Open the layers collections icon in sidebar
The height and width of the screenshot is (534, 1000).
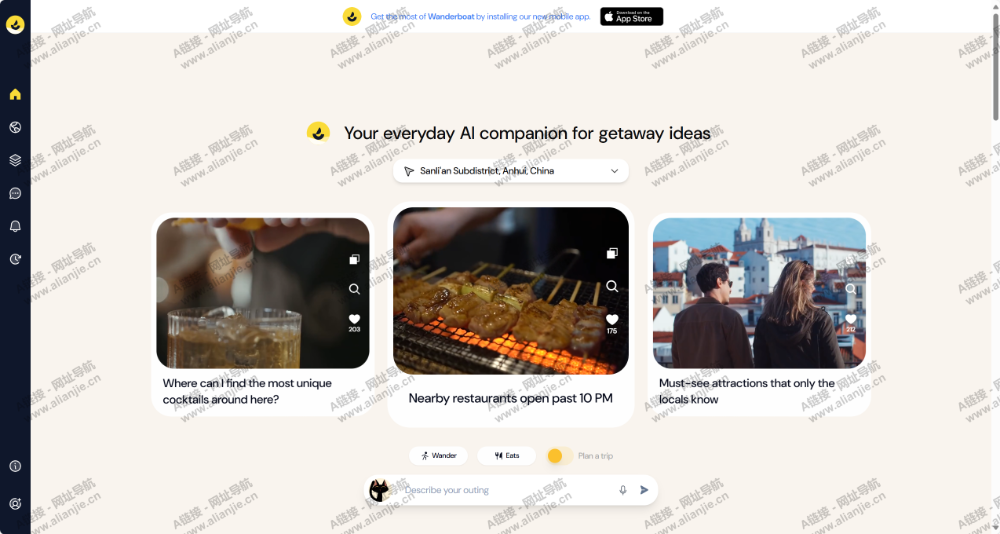click(x=15, y=160)
